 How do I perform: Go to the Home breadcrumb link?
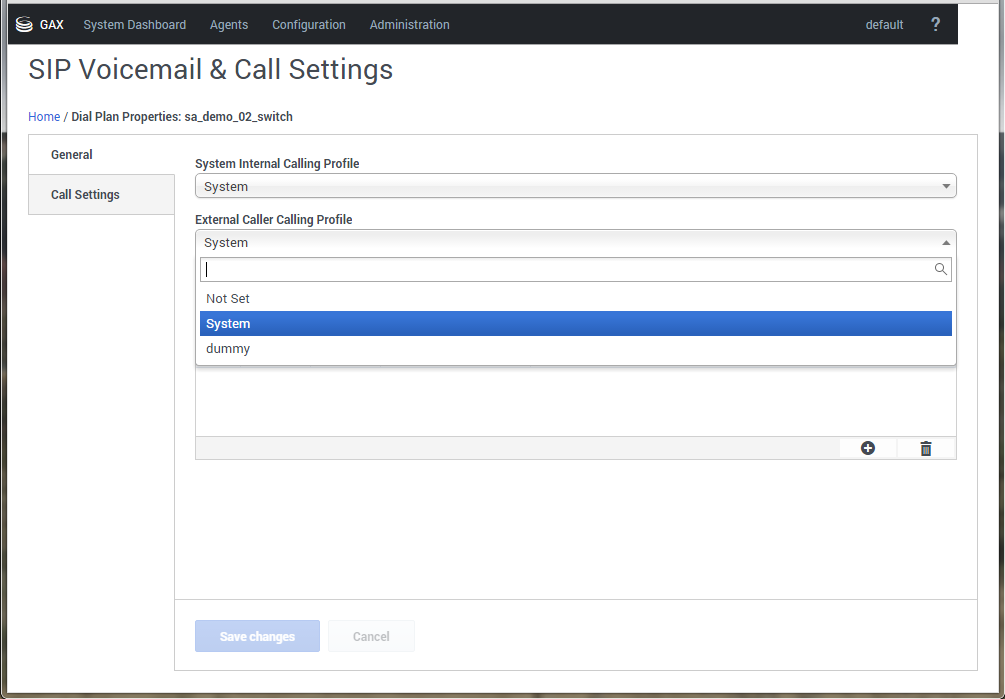[x=44, y=117]
